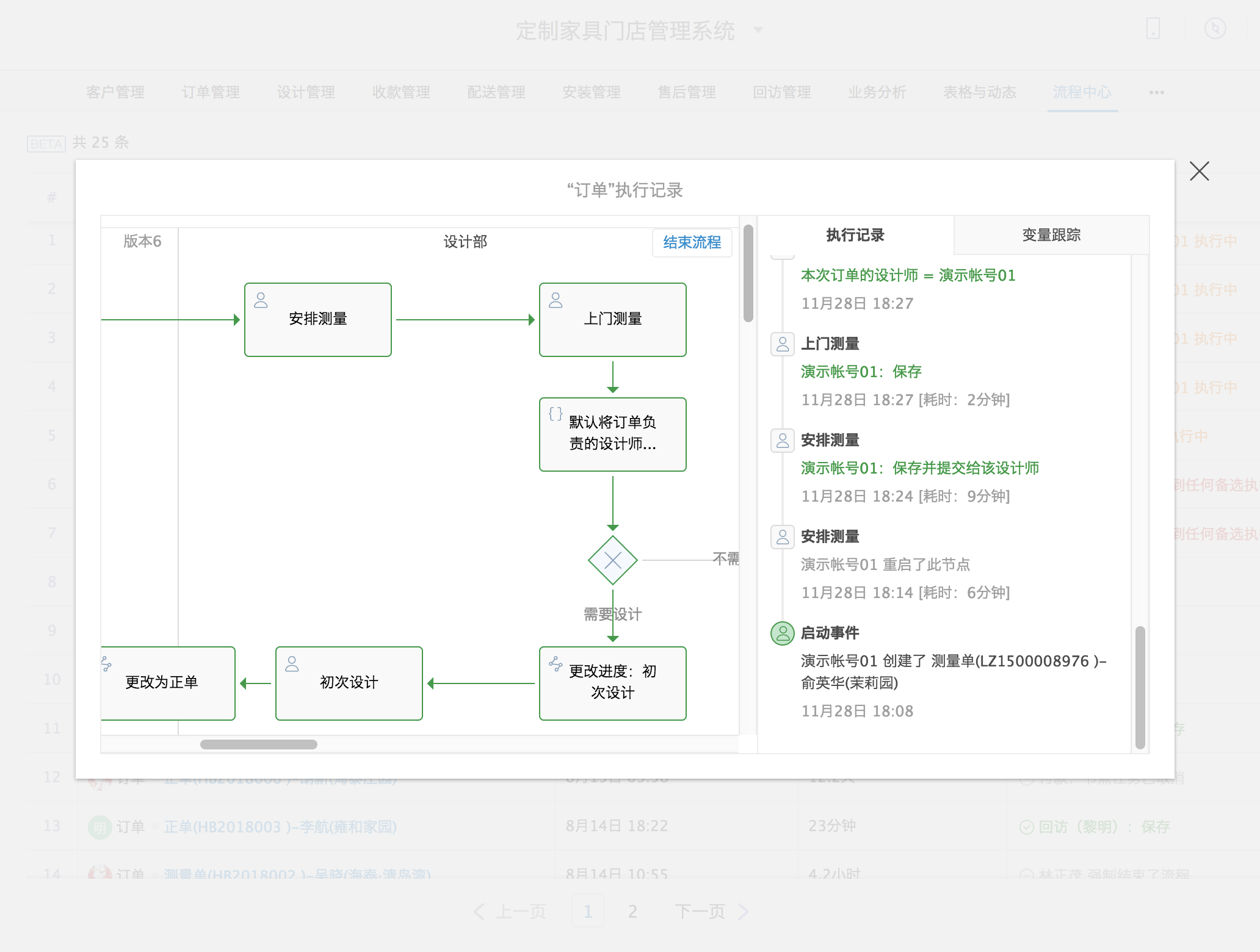Click the 启动事件 record title
Screen dimensions: 1260x952
830,633
